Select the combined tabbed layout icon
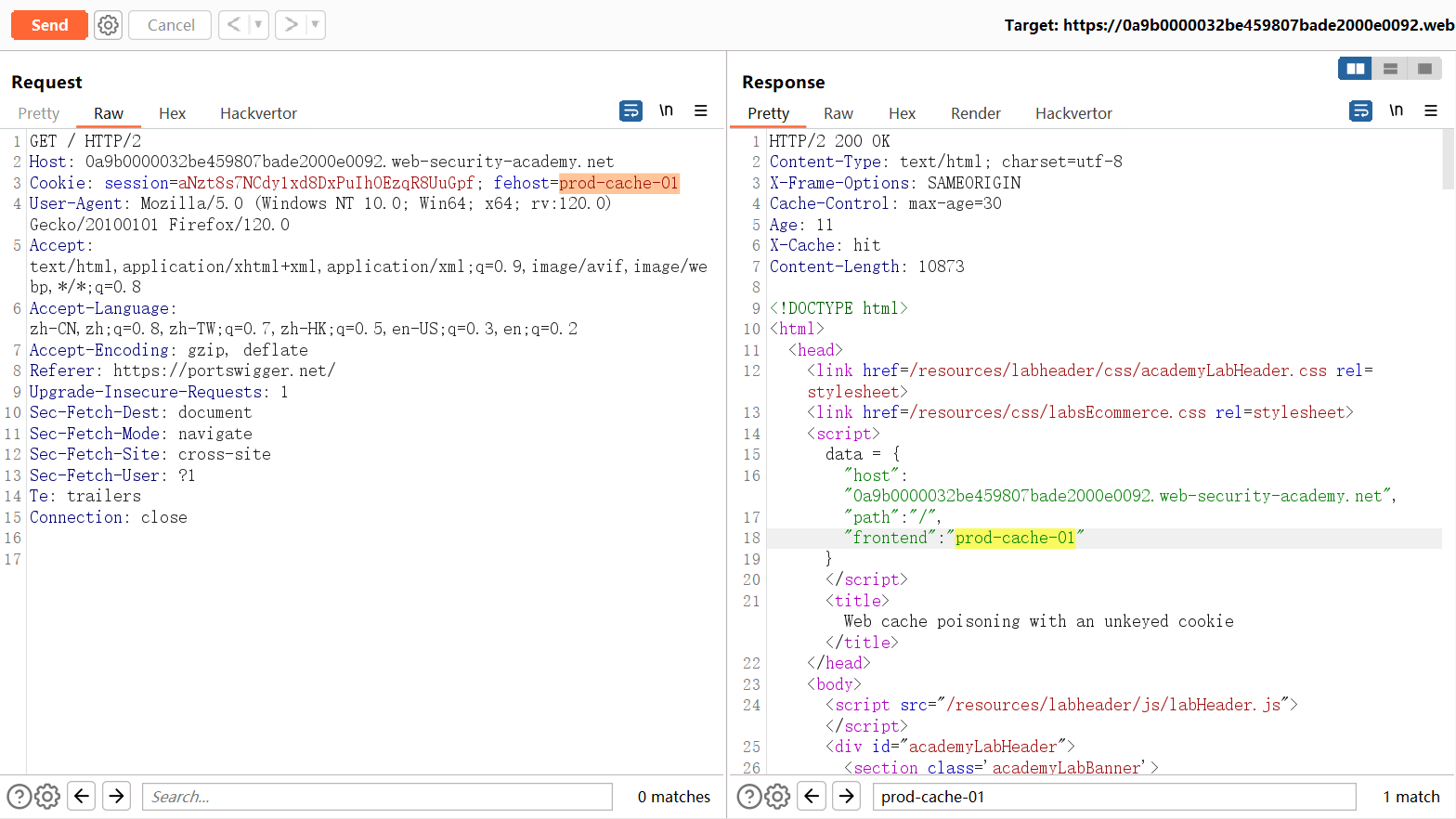Viewport: 1456px width, 819px height. [1424, 69]
